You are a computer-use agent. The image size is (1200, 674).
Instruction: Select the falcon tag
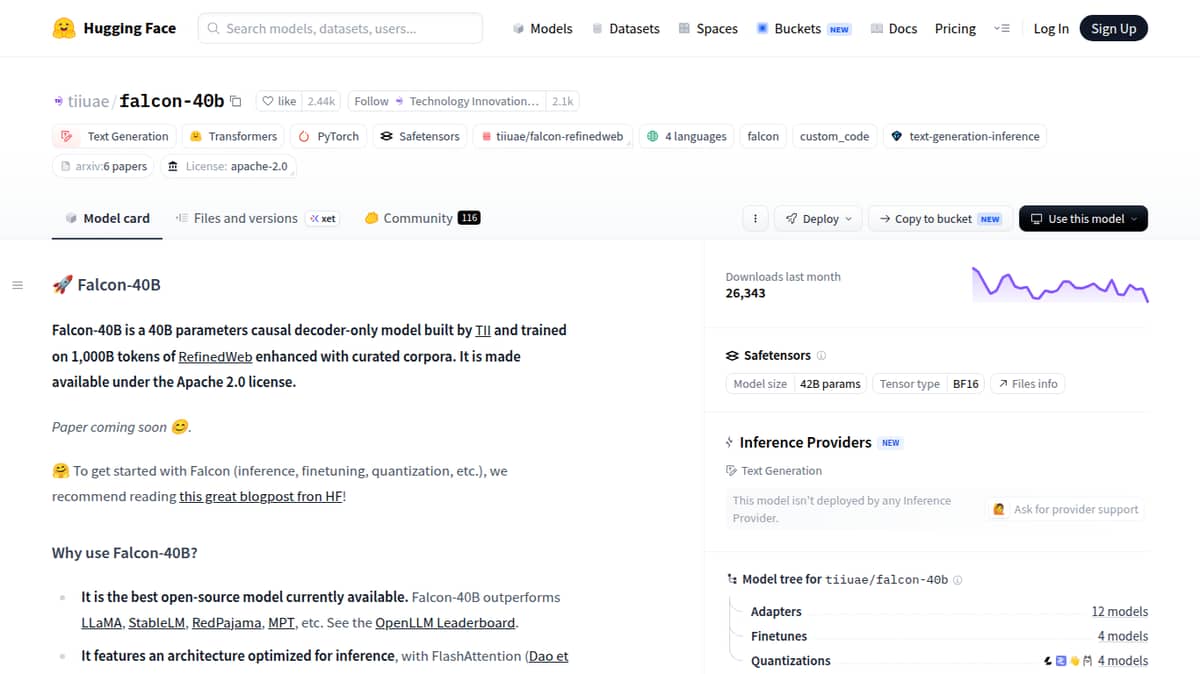(x=763, y=136)
